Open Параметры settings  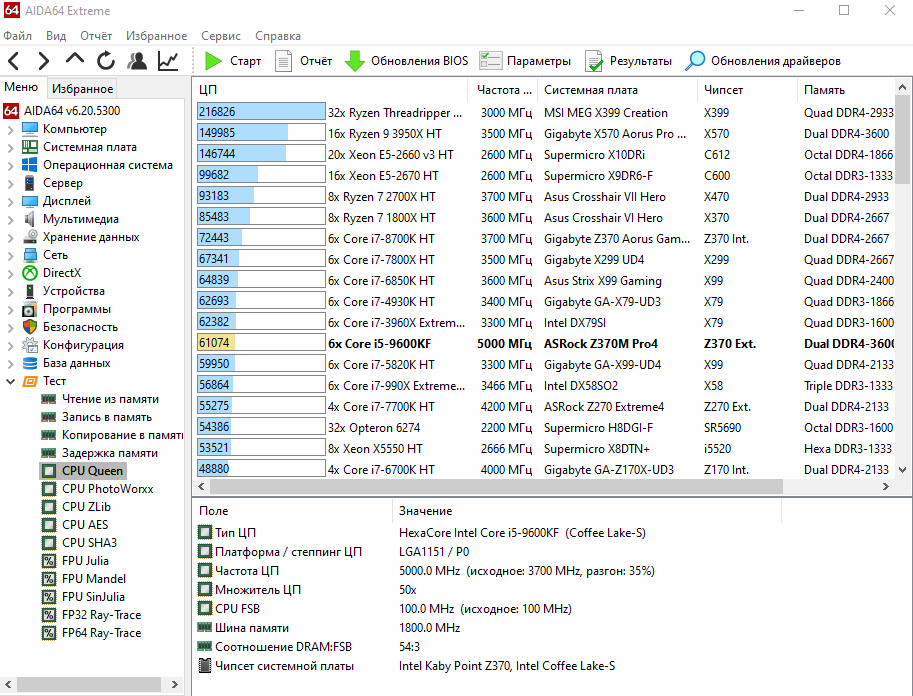[525, 61]
